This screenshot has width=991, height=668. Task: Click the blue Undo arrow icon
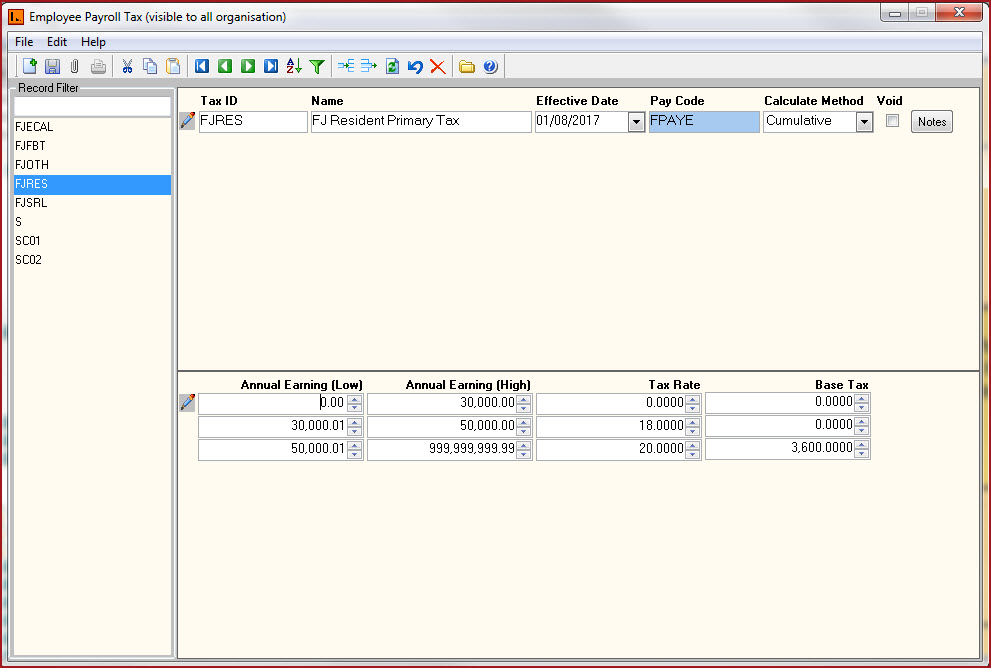415,66
